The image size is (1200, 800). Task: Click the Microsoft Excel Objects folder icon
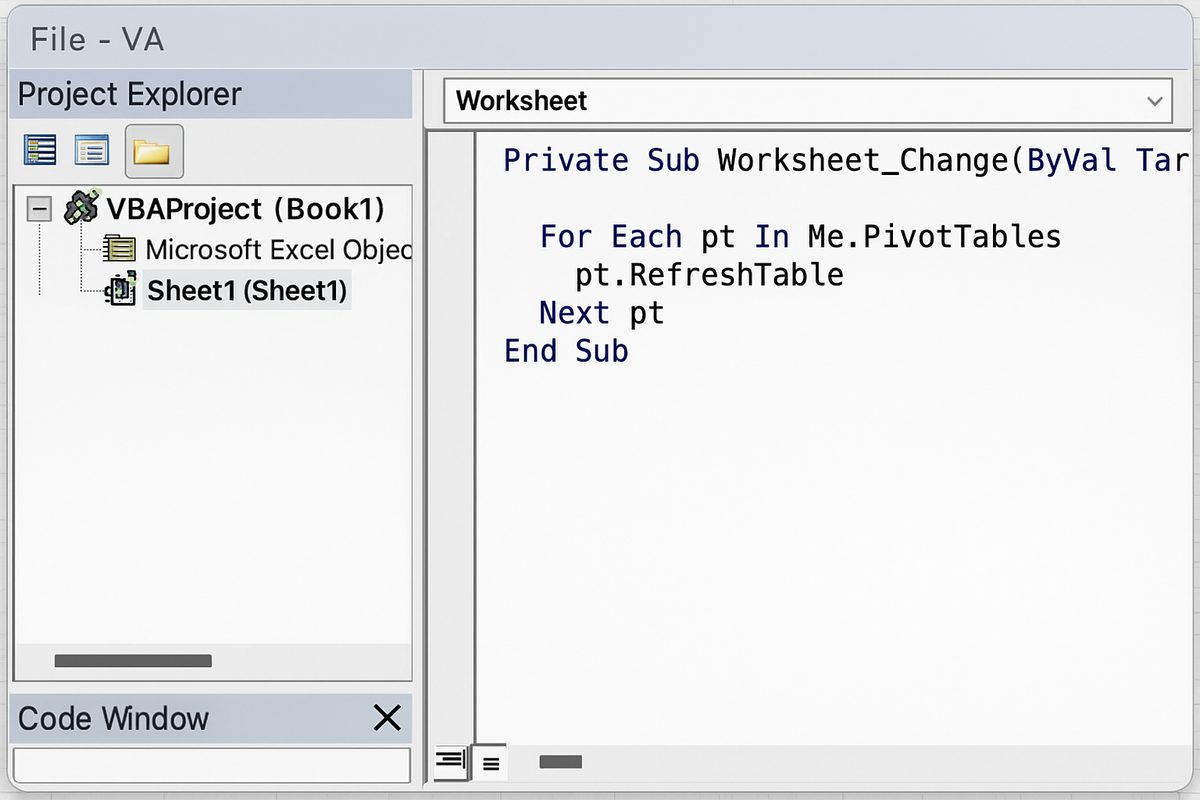coord(120,249)
